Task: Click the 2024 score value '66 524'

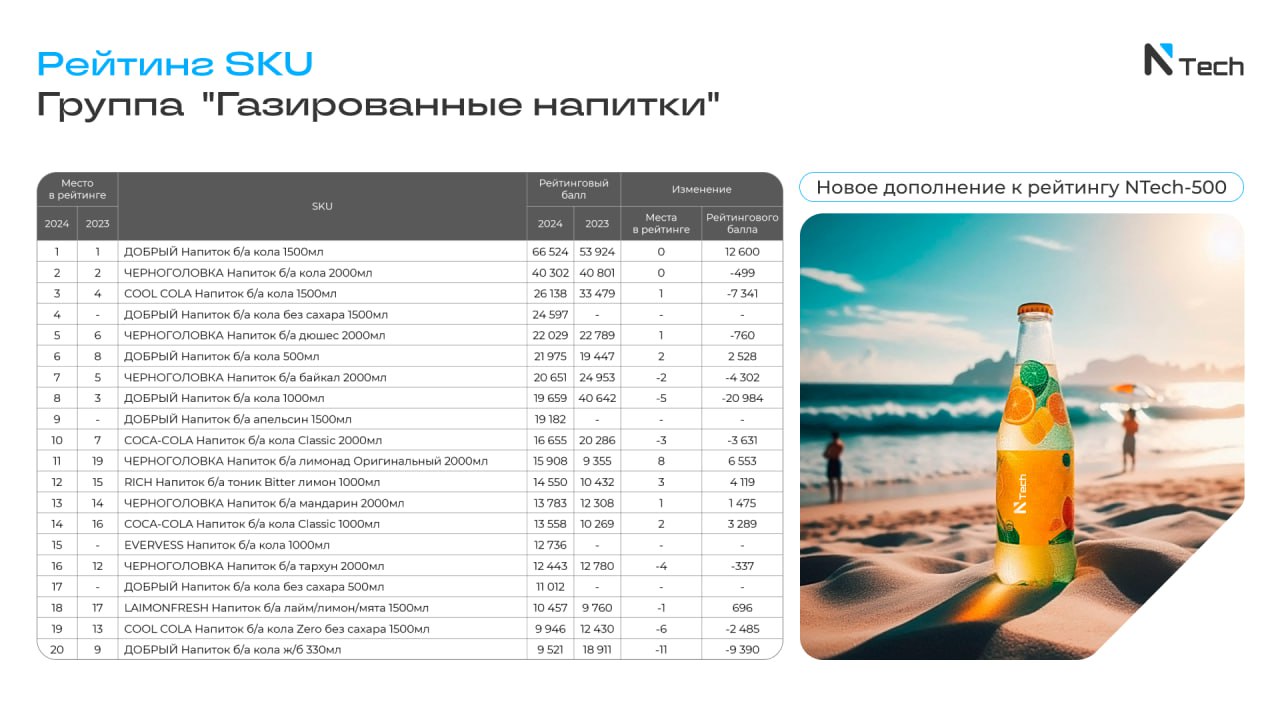Action: click(550, 252)
